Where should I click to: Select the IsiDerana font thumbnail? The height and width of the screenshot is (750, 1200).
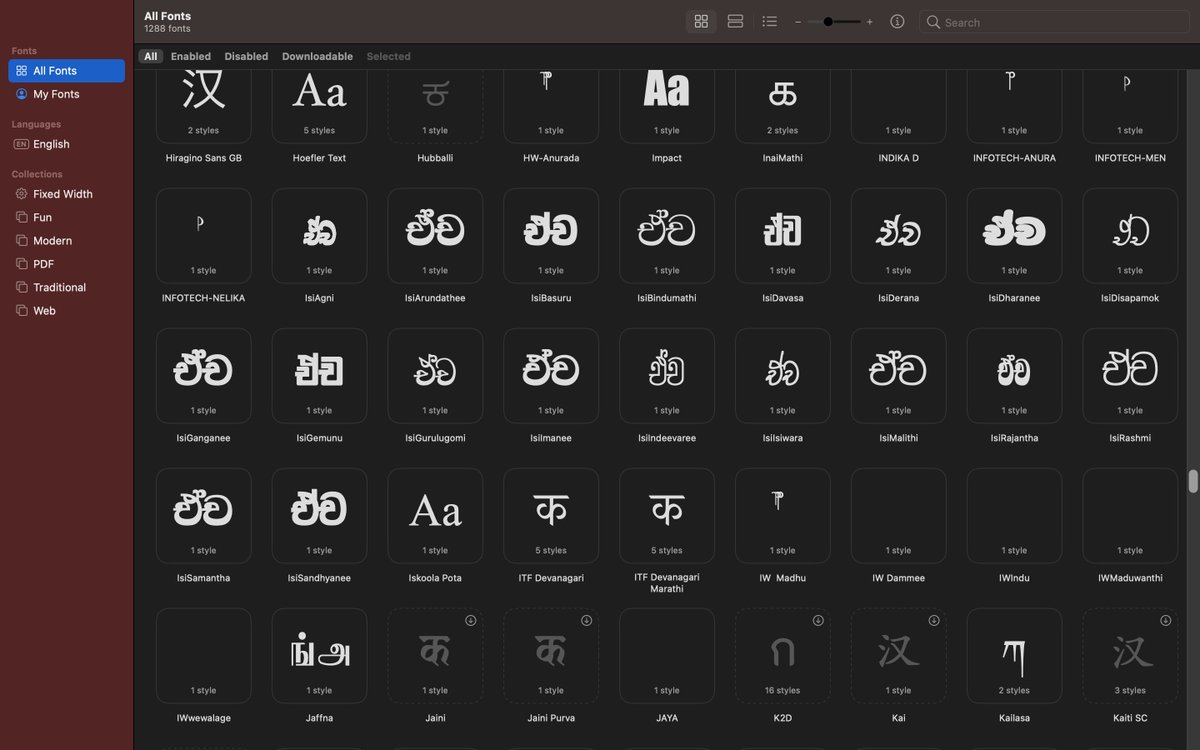click(x=899, y=236)
